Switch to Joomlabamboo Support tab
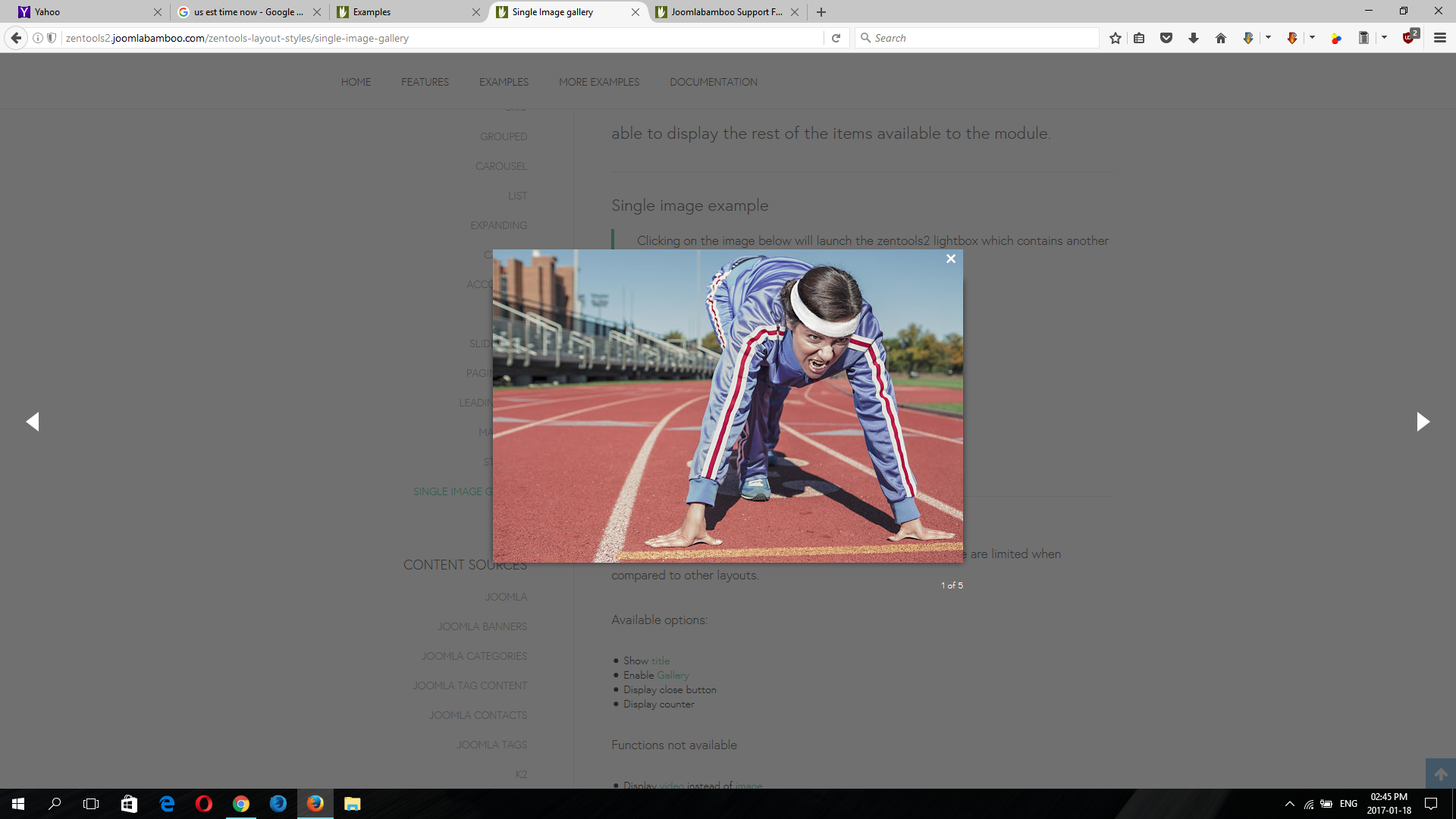The height and width of the screenshot is (819, 1456). [x=726, y=12]
